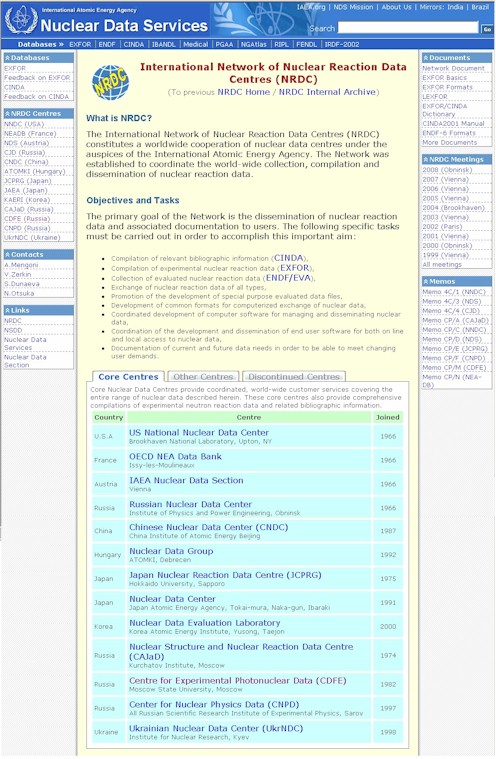The height and width of the screenshot is (759, 496).
Task: Open Nuclear Data Group ATOMKI link
Action: pyautogui.click(x=171, y=551)
